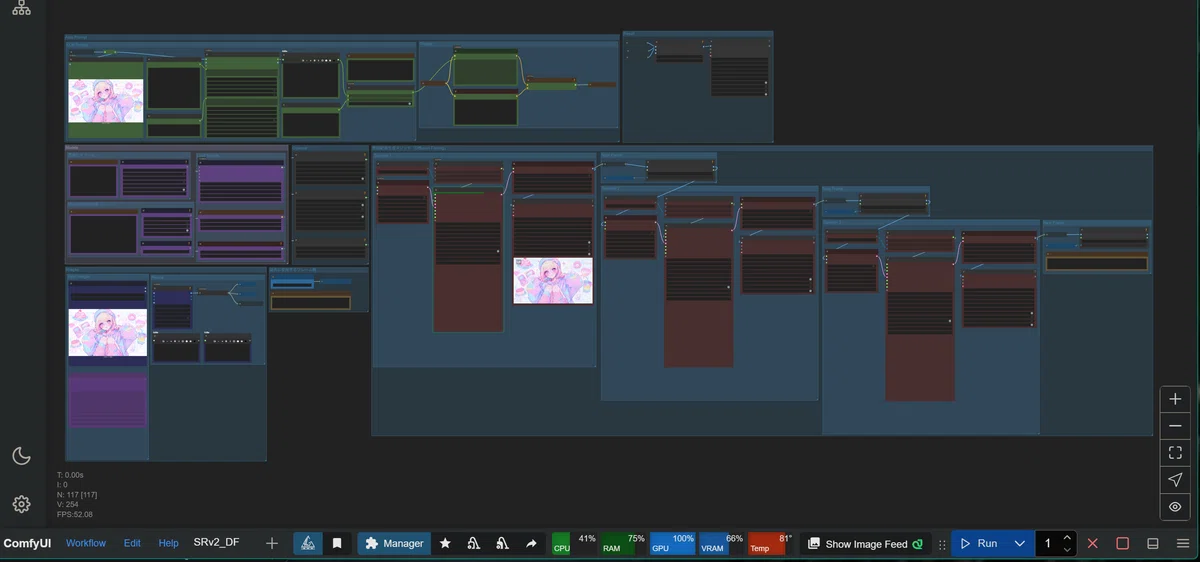Screen dimensions: 1200x562
Task: Open the Help menu
Action: [168, 543]
